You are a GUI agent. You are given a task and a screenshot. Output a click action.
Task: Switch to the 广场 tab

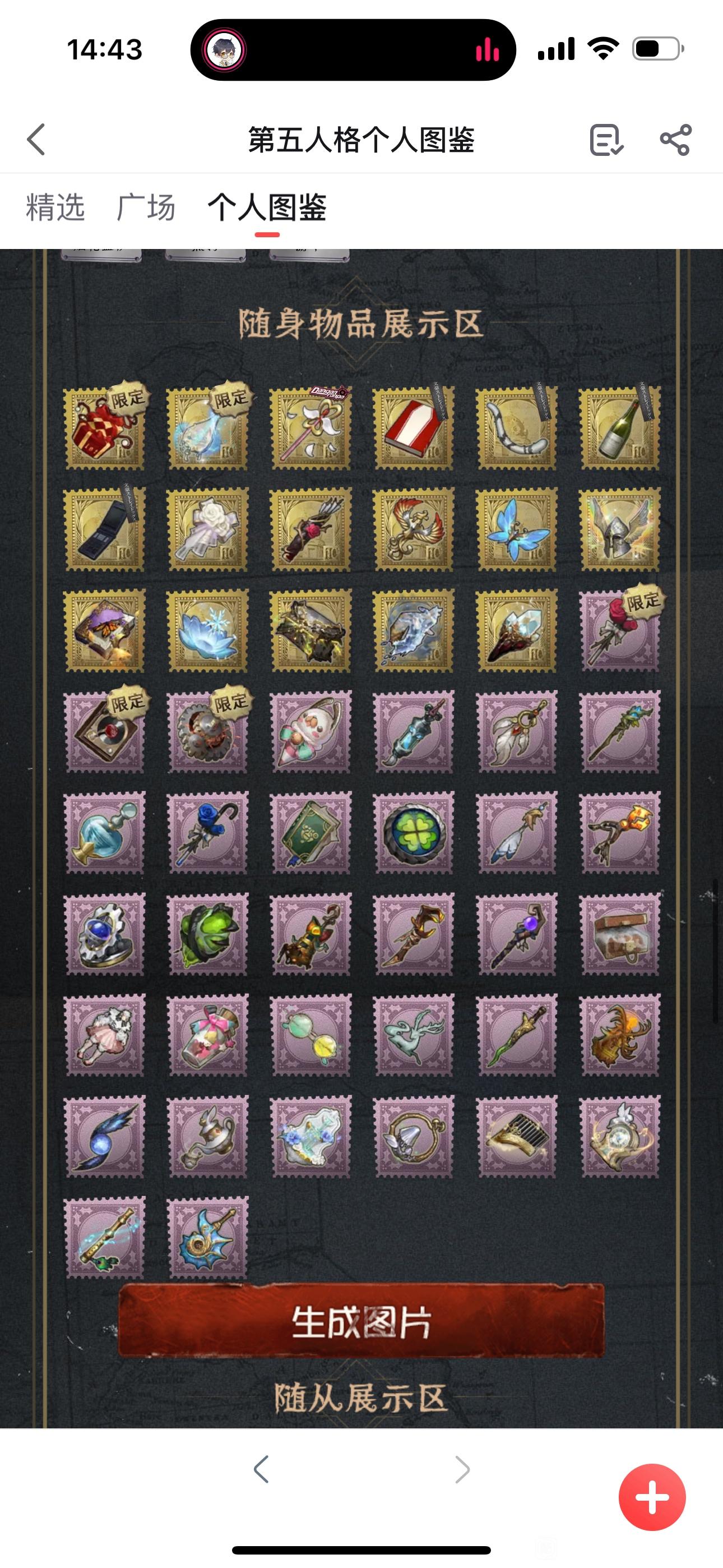146,207
